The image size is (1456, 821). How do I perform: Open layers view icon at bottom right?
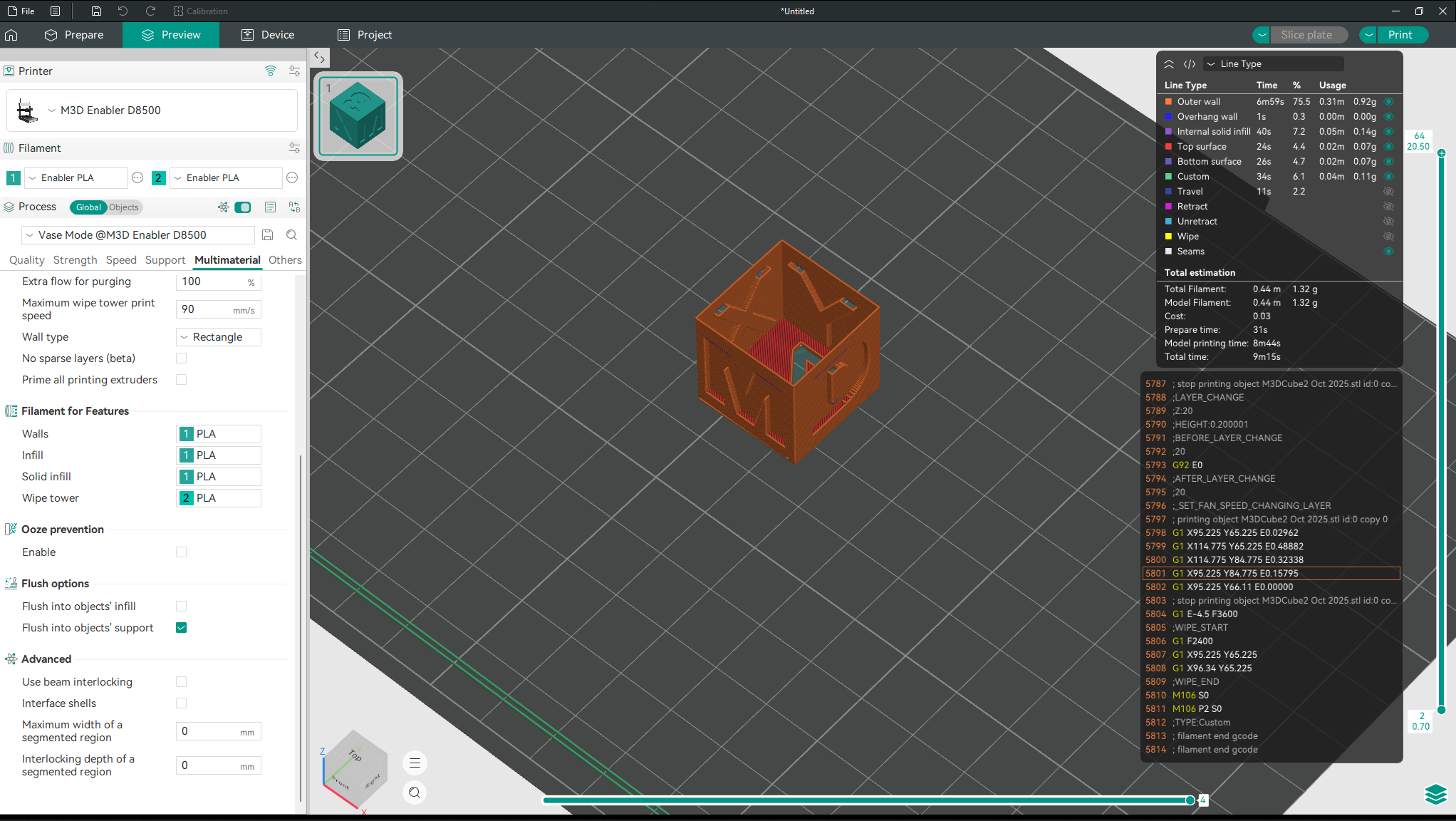pyautogui.click(x=1435, y=793)
